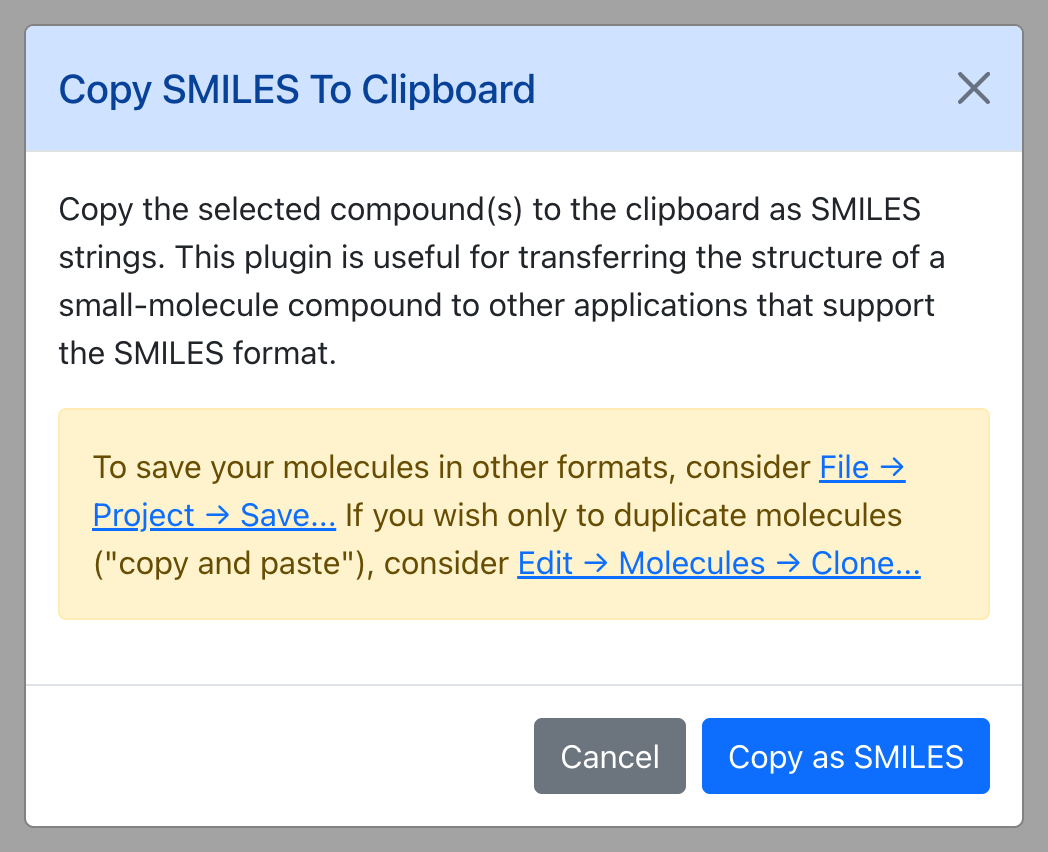The width and height of the screenshot is (1048, 852).
Task: Click the Cancel button
Action: tap(610, 756)
